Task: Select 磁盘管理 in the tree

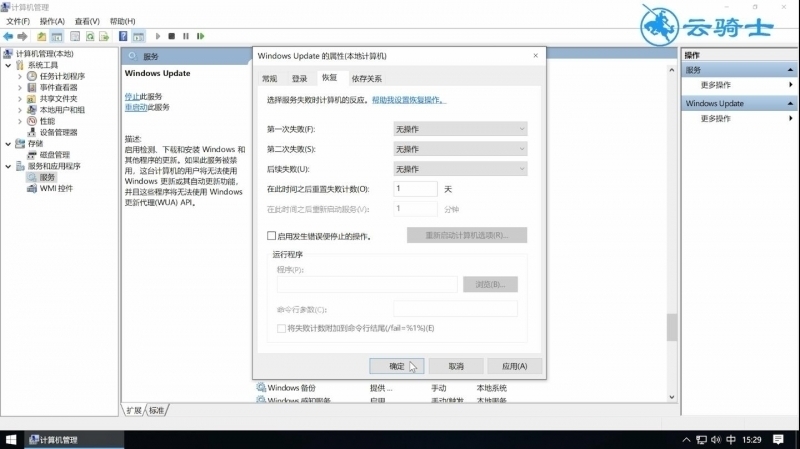Action: click(55, 155)
